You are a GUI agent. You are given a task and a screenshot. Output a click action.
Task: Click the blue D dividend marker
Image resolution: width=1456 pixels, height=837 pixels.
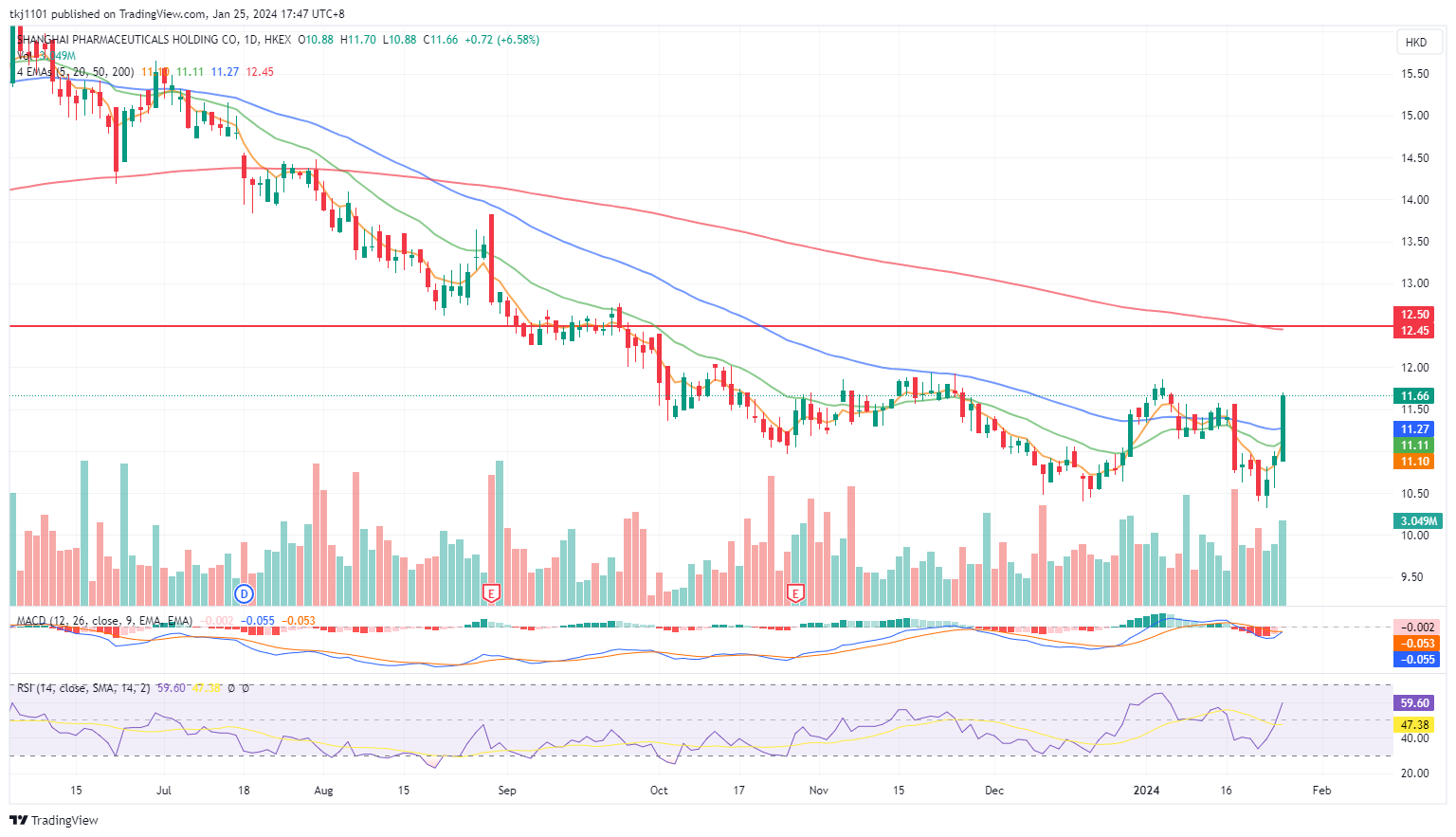click(x=245, y=594)
